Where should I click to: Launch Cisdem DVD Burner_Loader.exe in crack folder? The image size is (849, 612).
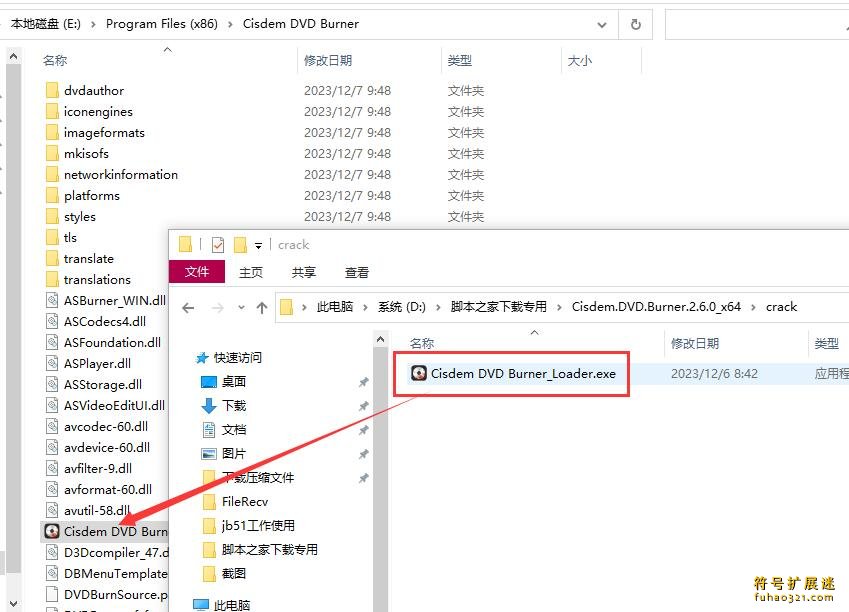521,373
